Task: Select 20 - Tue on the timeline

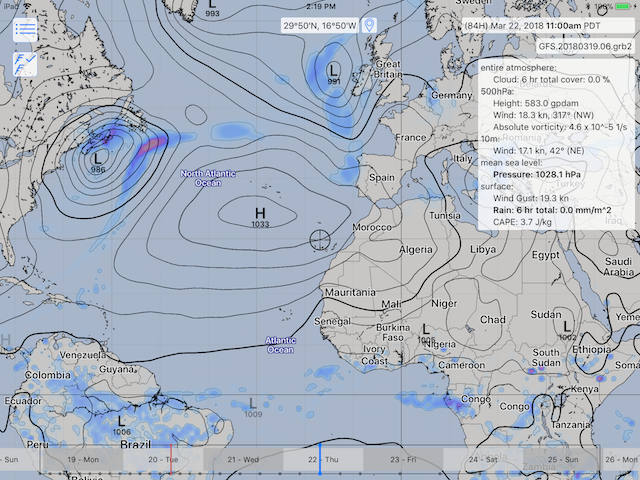Action: pyautogui.click(x=163, y=460)
